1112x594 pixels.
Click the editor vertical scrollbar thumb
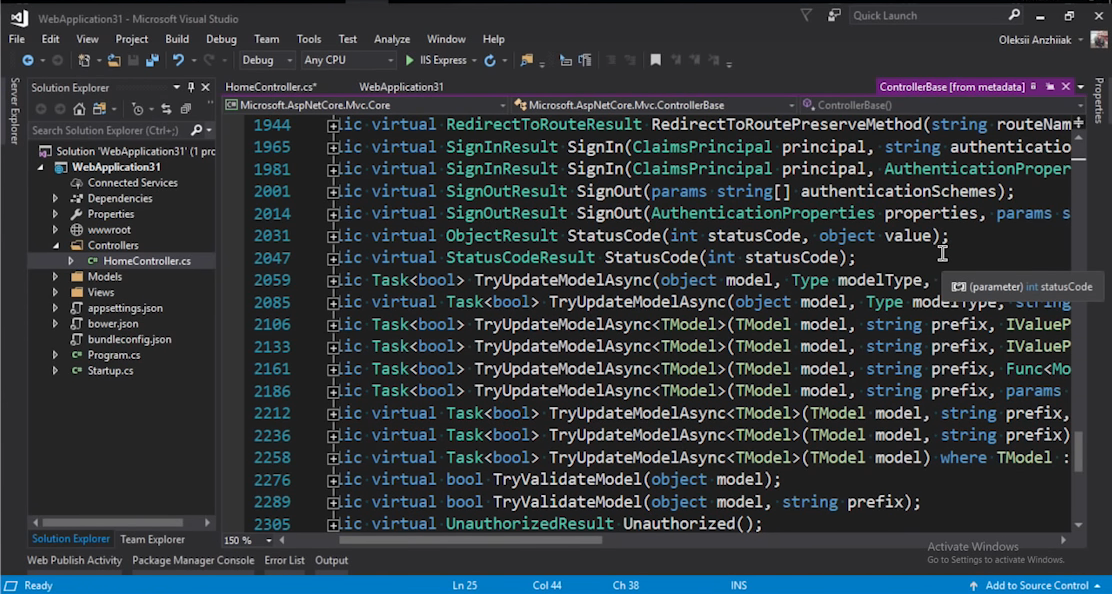(x=1079, y=452)
